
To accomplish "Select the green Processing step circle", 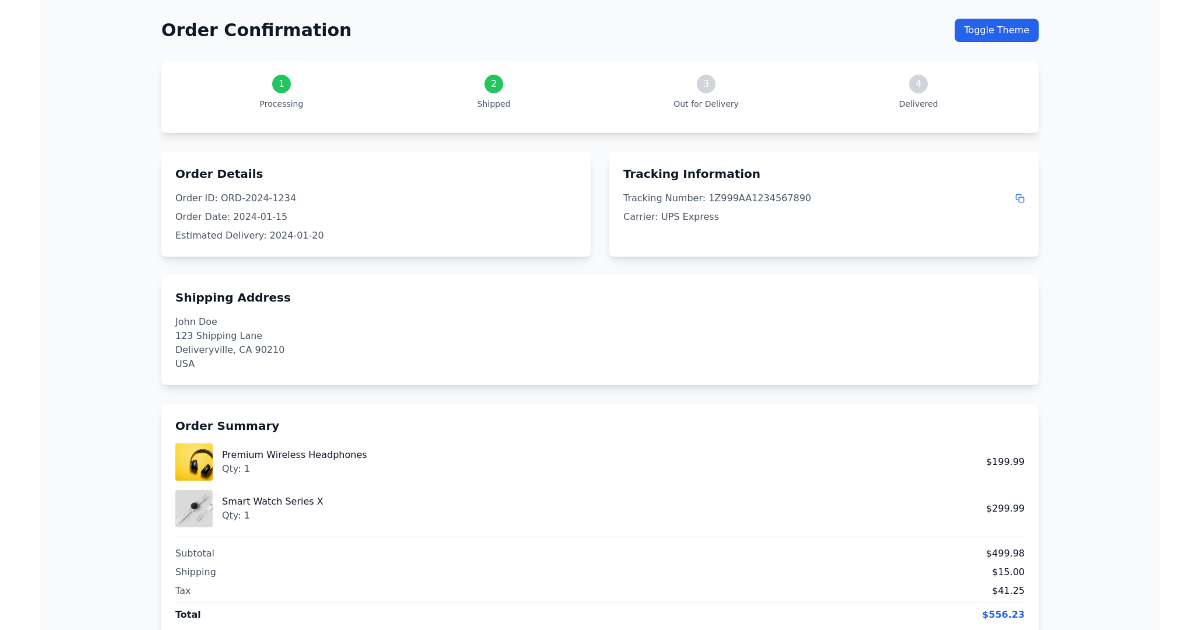I will click(x=281, y=84).
